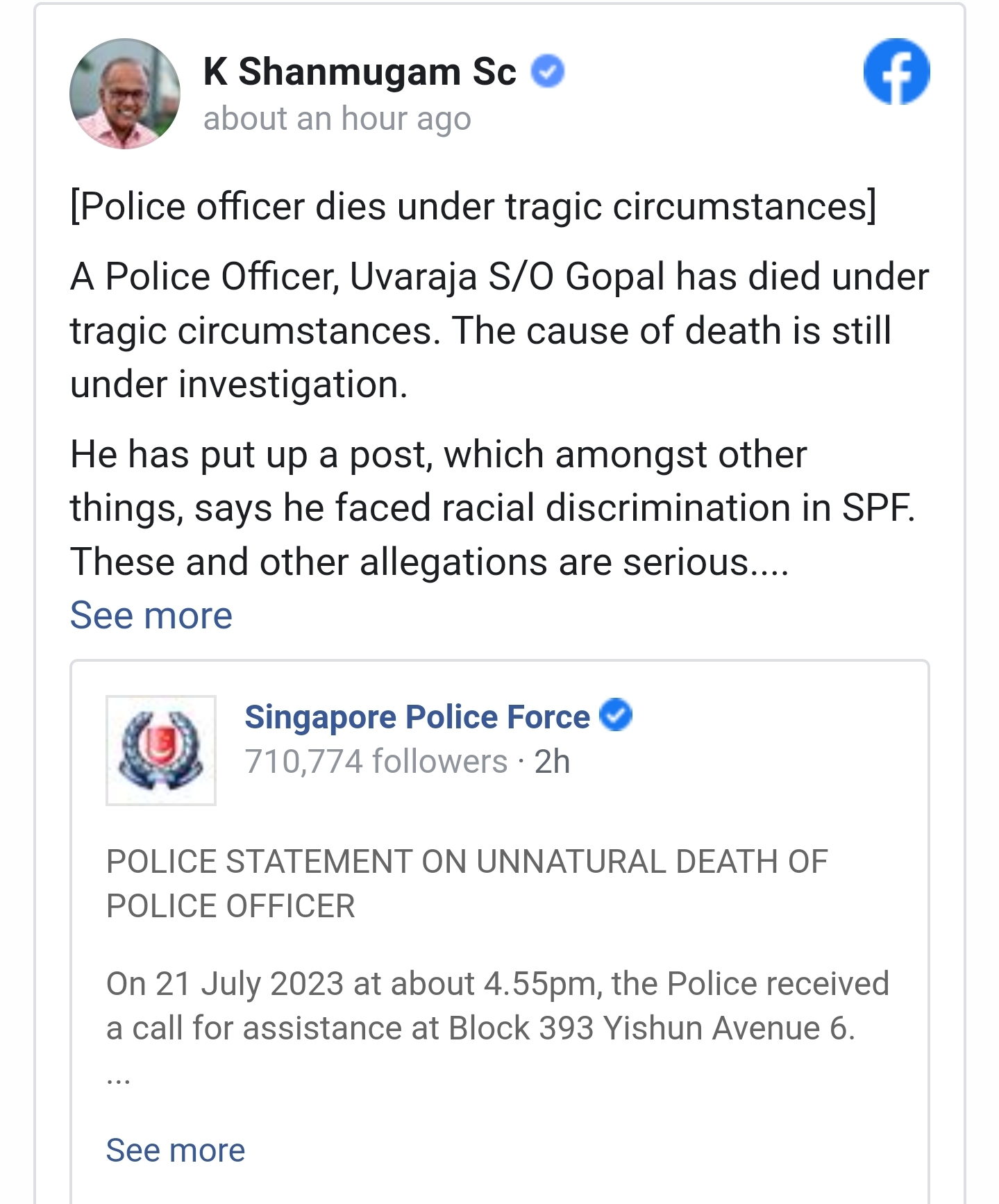Screen dimensions: 999x1204
Task: Click the paragraph mentioning Uvaraja S/O Gopal
Action: pos(499,277)
